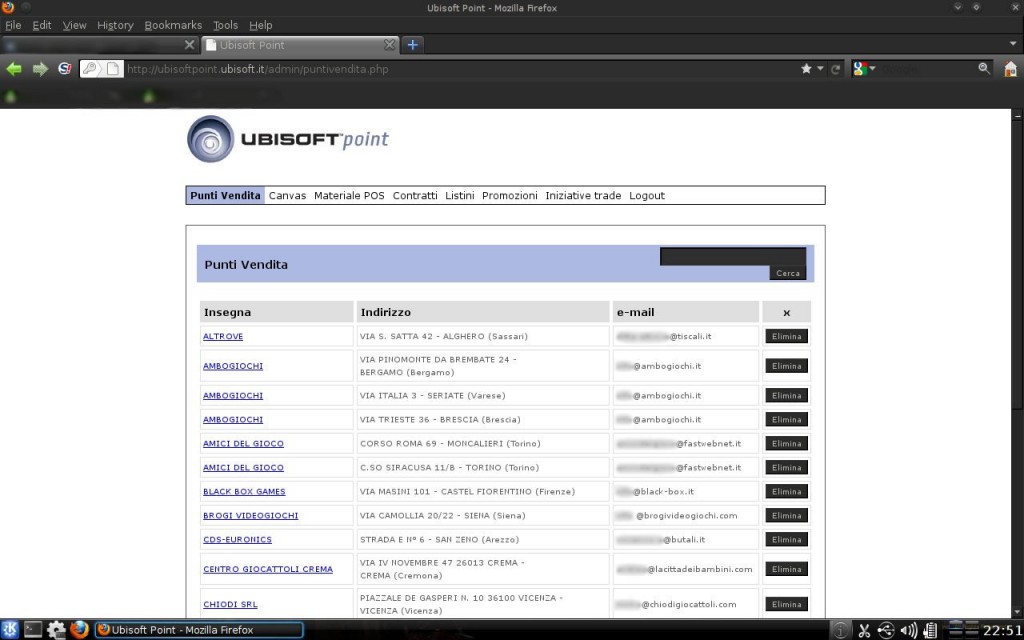1024x640 pixels.
Task: Open the Edit menu
Action: (x=42, y=25)
